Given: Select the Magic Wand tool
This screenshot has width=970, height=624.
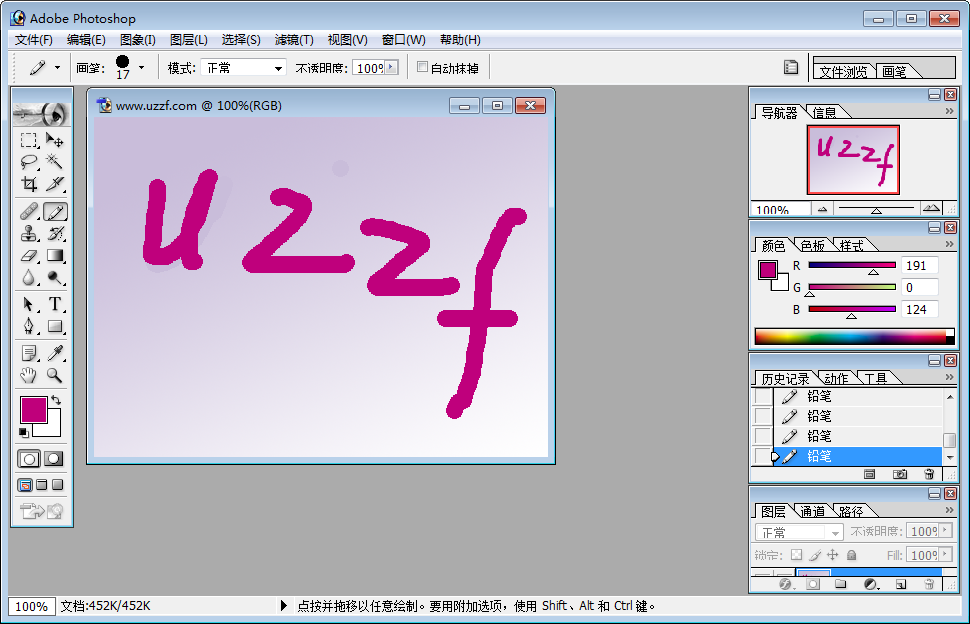Looking at the screenshot, I should (55, 162).
